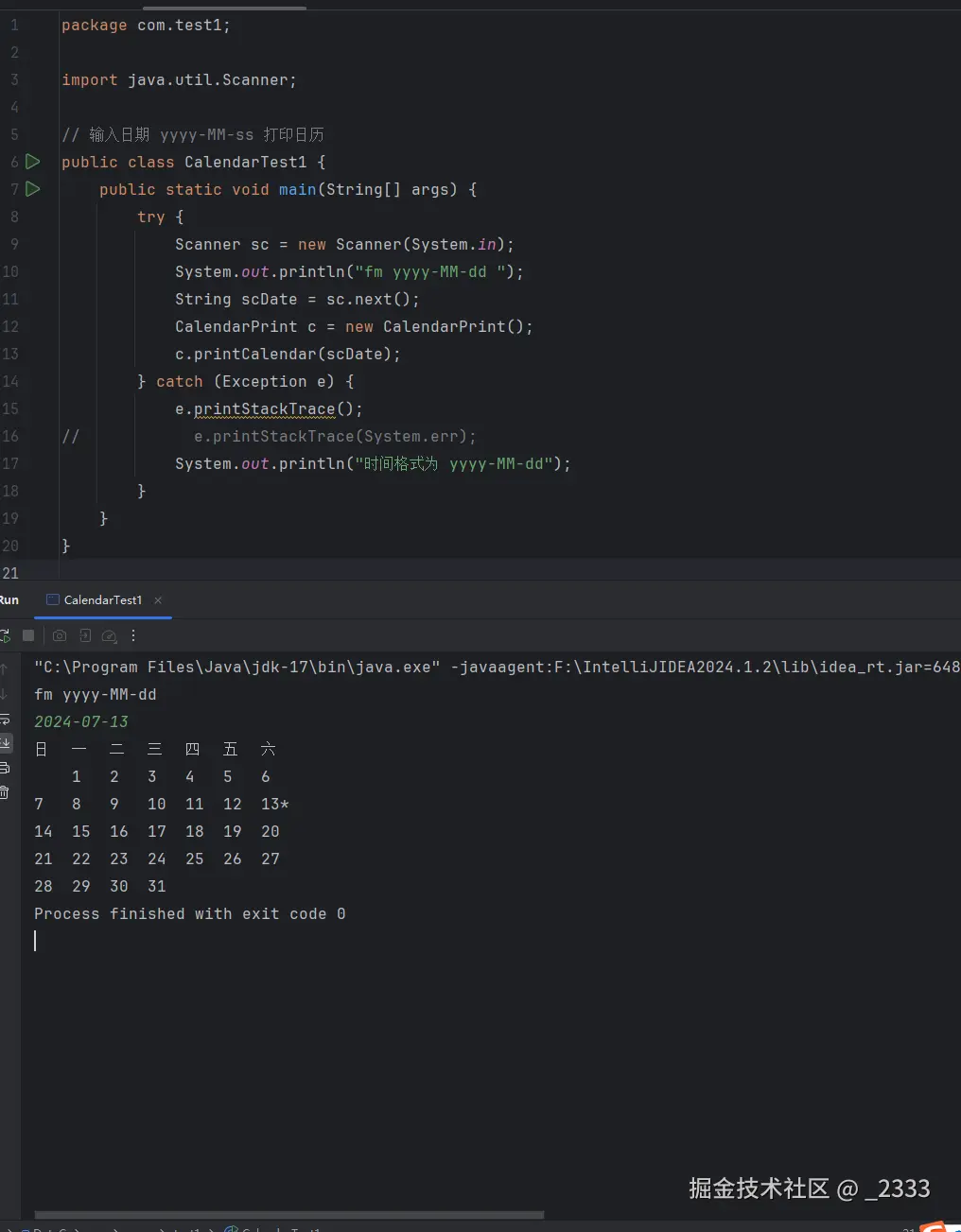Click line number 21 in gutter
The height and width of the screenshot is (1232, 961).
pyautogui.click(x=10, y=573)
